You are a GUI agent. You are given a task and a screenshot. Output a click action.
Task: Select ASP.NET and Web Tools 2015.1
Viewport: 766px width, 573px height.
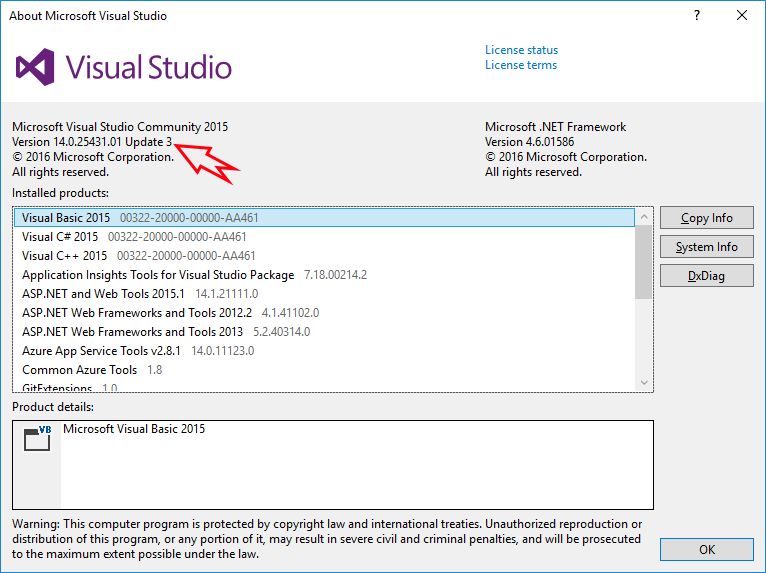coord(103,294)
